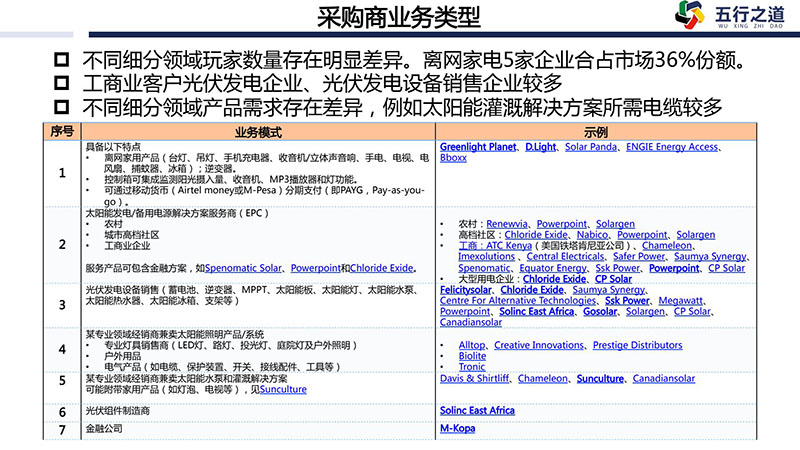Click the Megawatt link

681,301
